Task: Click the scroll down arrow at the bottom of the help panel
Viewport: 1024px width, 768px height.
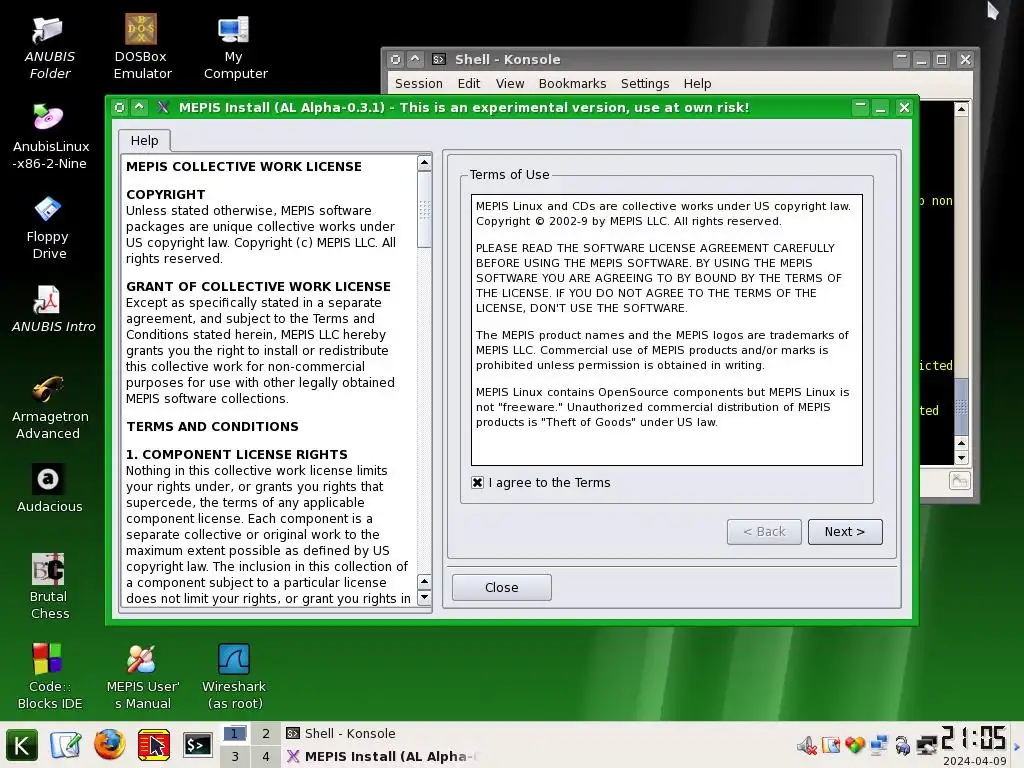Action: click(x=424, y=597)
